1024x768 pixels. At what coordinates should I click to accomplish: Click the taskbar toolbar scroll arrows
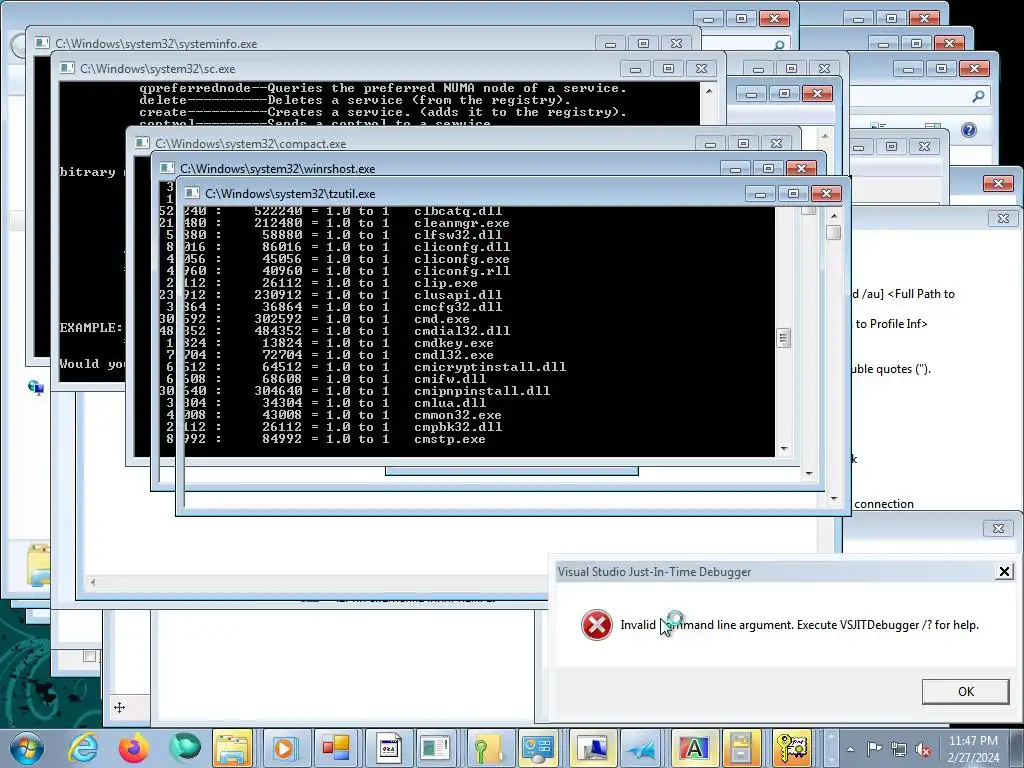pos(830,748)
